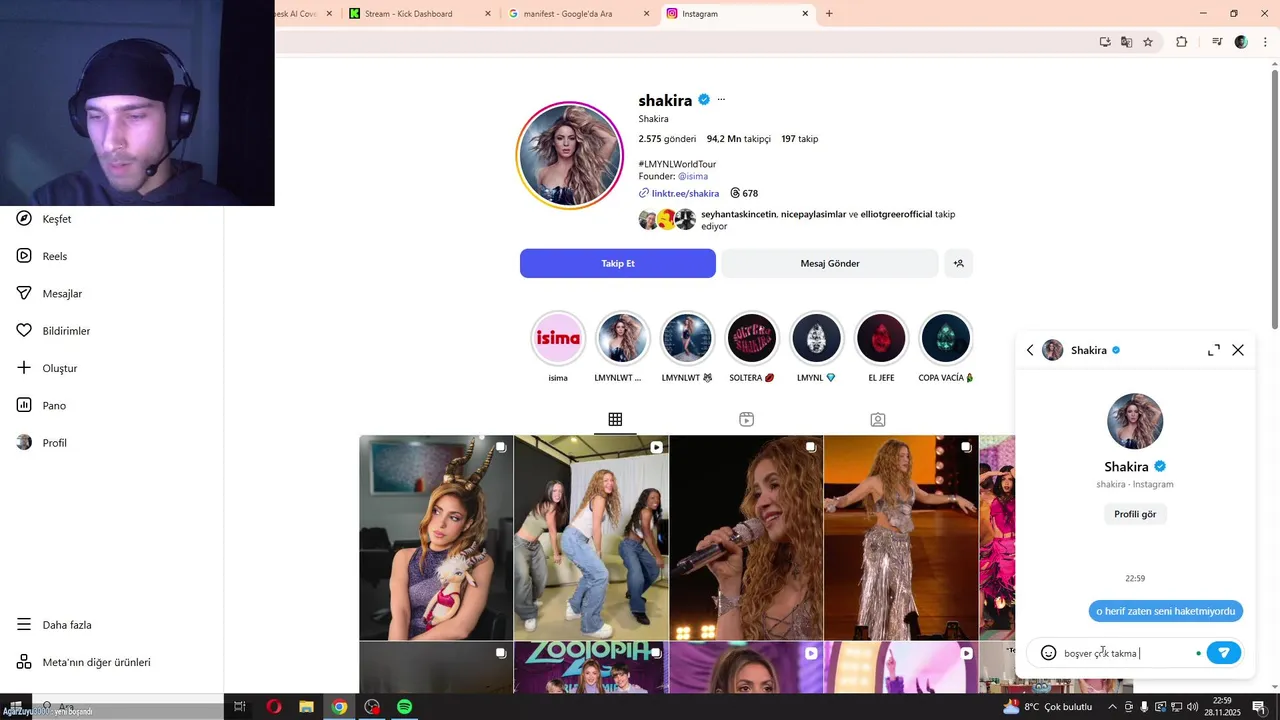Screen dimensions: 1280x720
Task: Click Shakira's large profile picture
Action: 570,155
